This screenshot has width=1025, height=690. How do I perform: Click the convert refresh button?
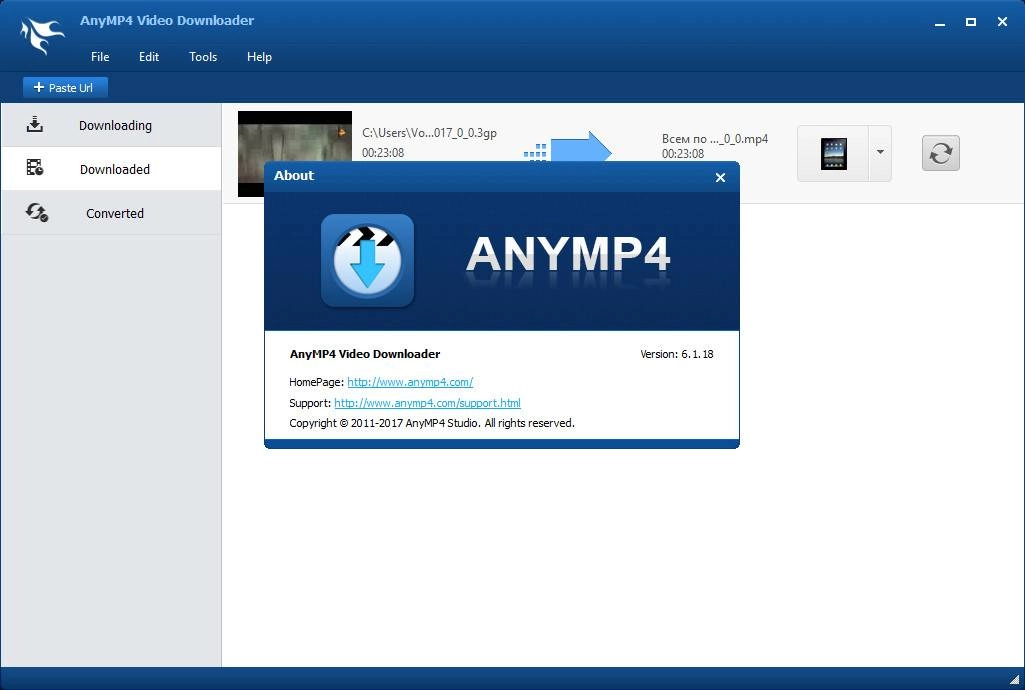click(941, 153)
